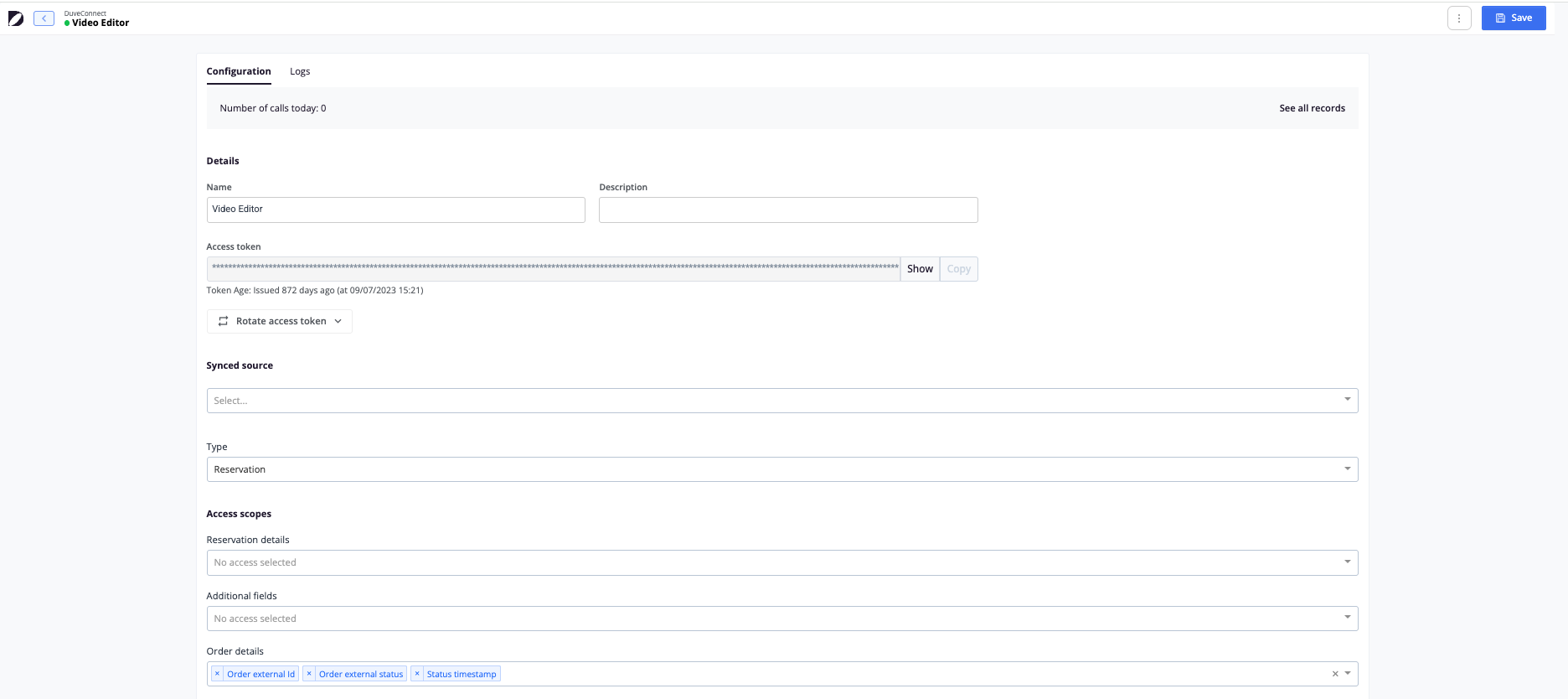Remove the Order external Id tag
Image resolution: width=1568 pixels, height=699 pixels.
pyautogui.click(x=218, y=674)
